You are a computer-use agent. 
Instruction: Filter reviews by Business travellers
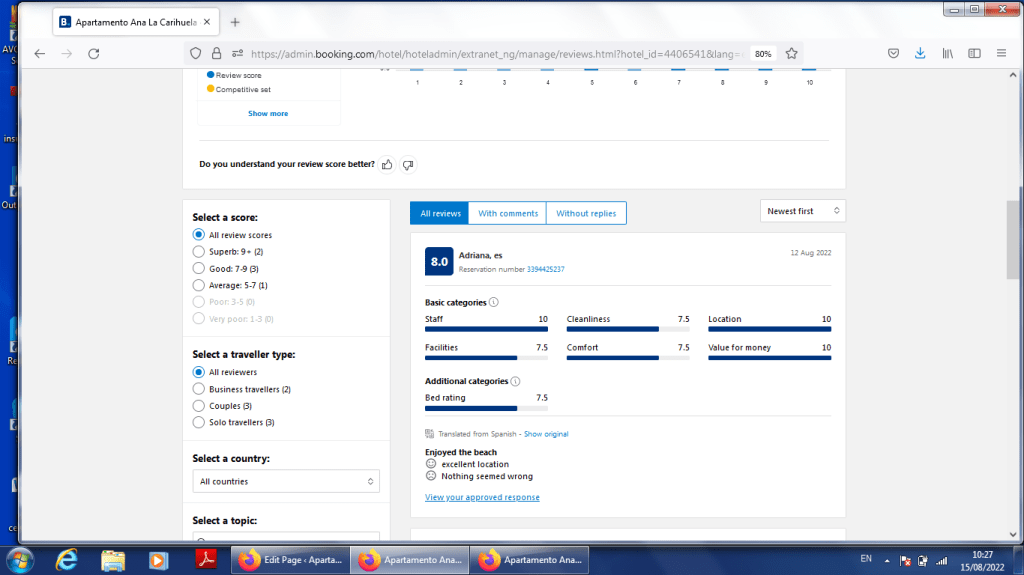[x=199, y=389]
